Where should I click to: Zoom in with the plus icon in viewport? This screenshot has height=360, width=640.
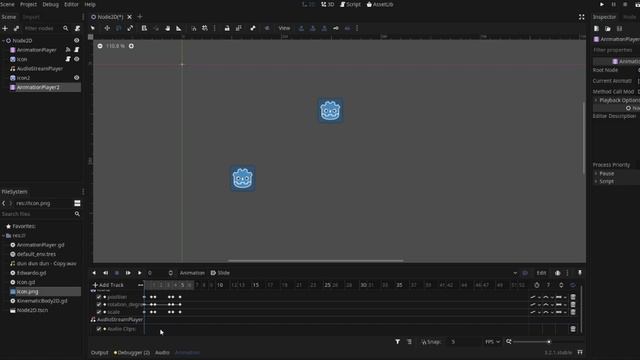click(x=131, y=46)
